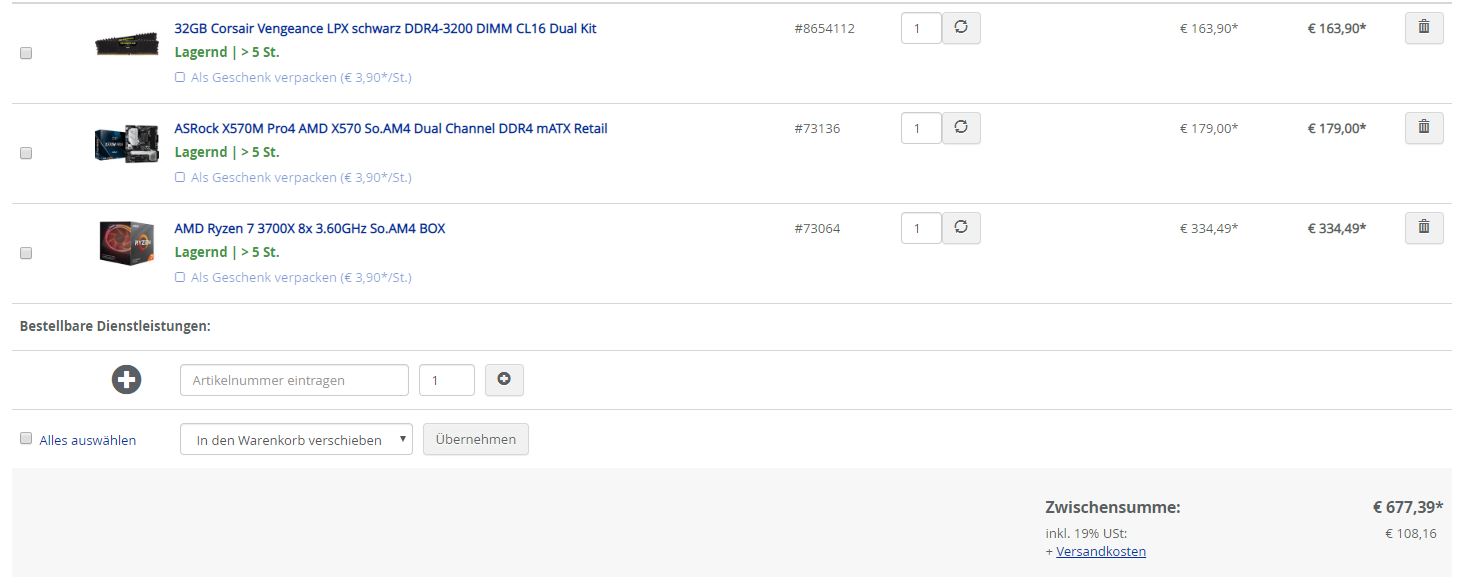
Task: Click the large dark plus circle icon
Action: point(127,380)
